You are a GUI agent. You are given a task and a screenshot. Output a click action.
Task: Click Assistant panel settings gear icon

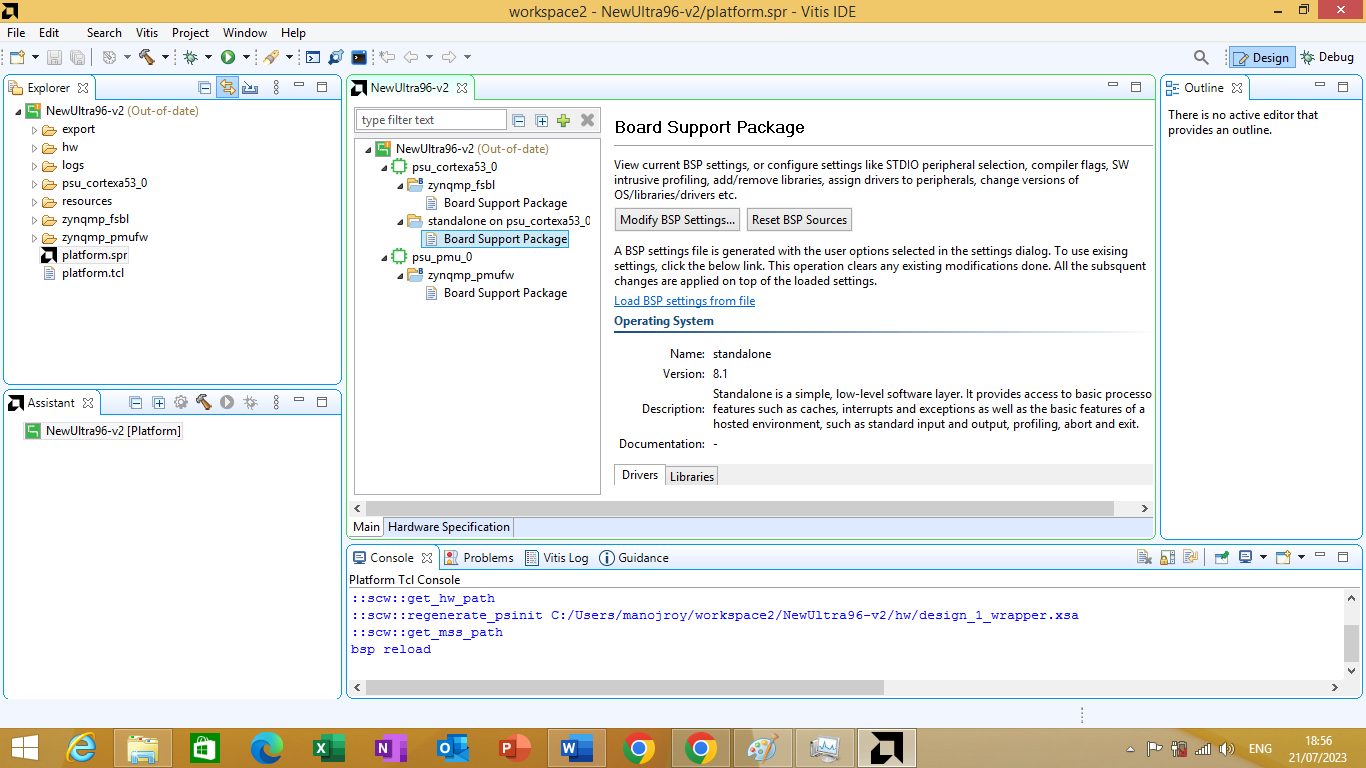pos(181,402)
